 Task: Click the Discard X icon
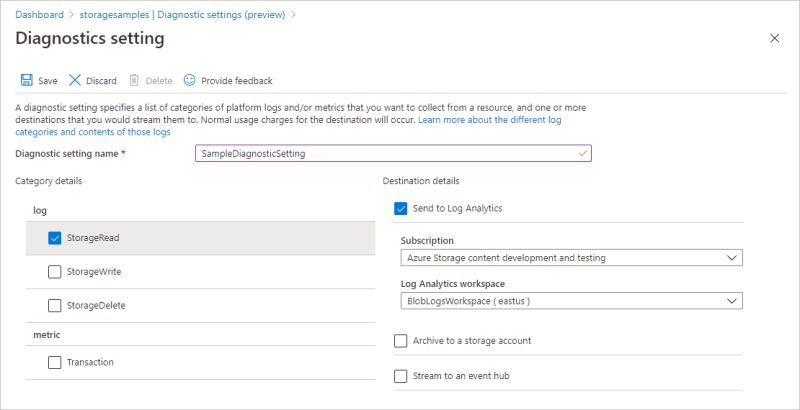point(75,80)
